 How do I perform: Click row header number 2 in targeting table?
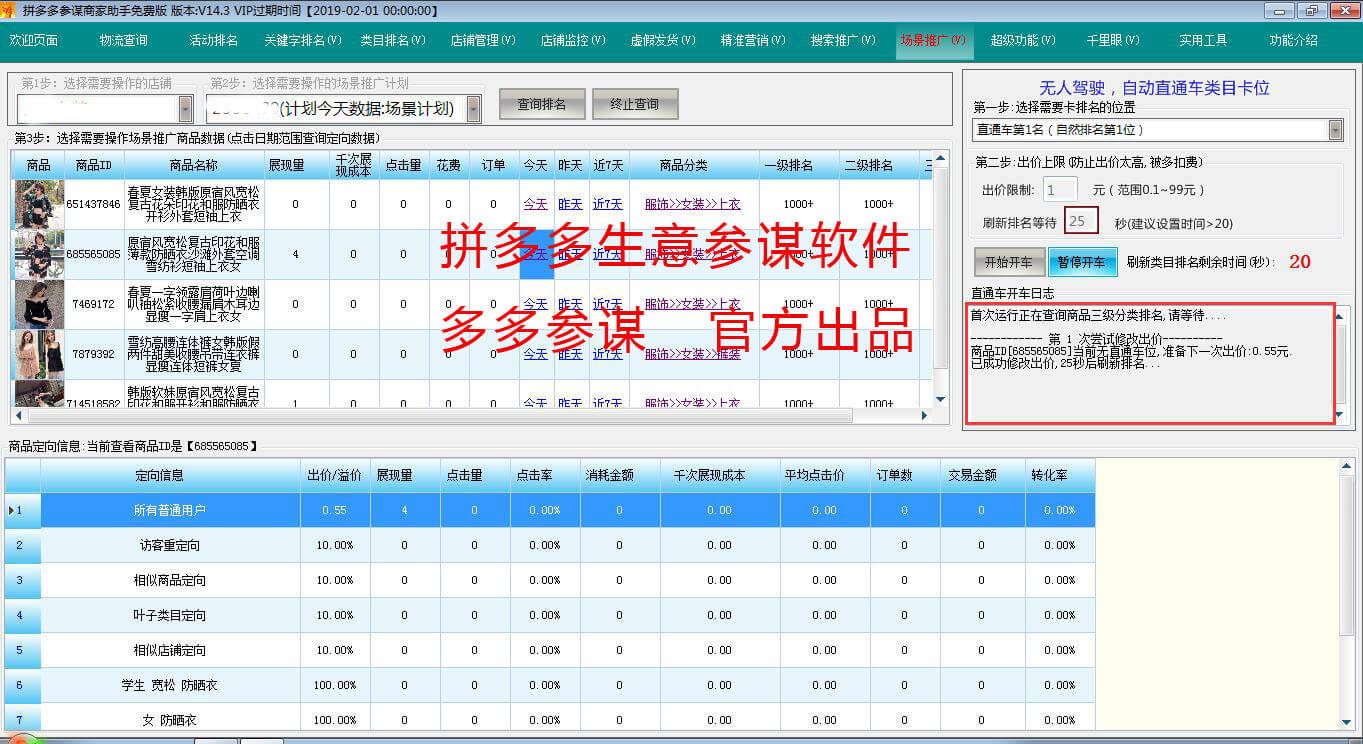(x=22, y=545)
